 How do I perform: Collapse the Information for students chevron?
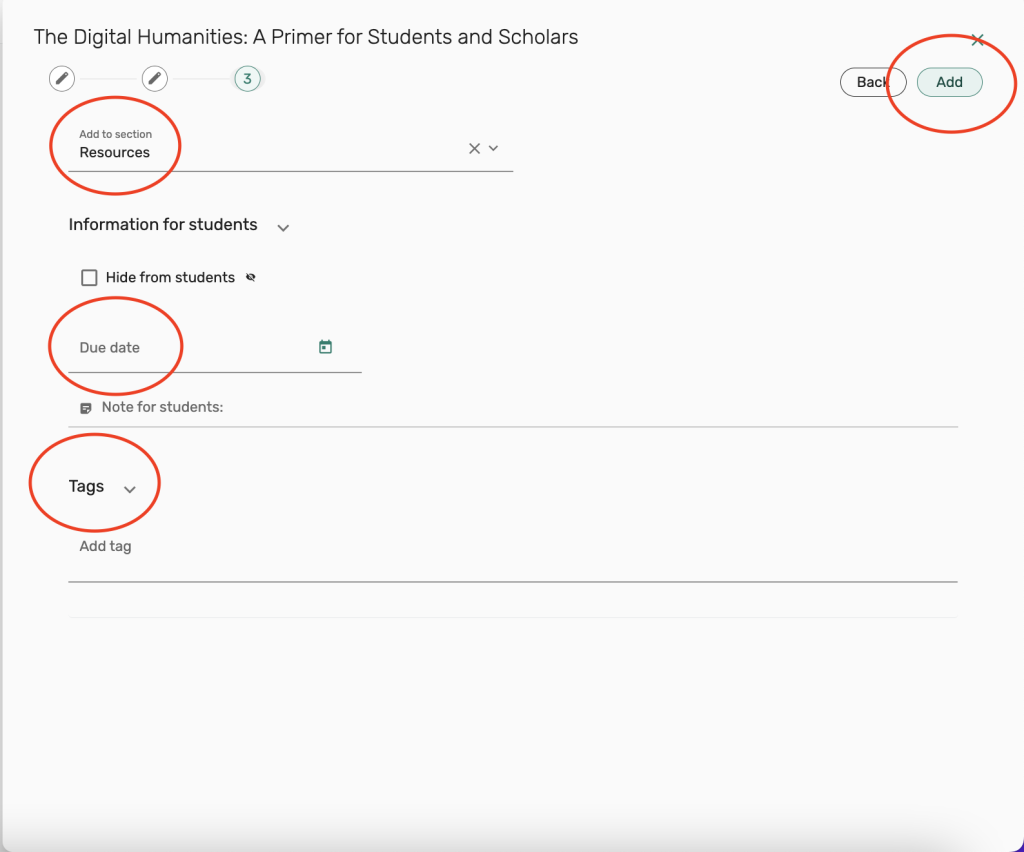[x=283, y=228]
